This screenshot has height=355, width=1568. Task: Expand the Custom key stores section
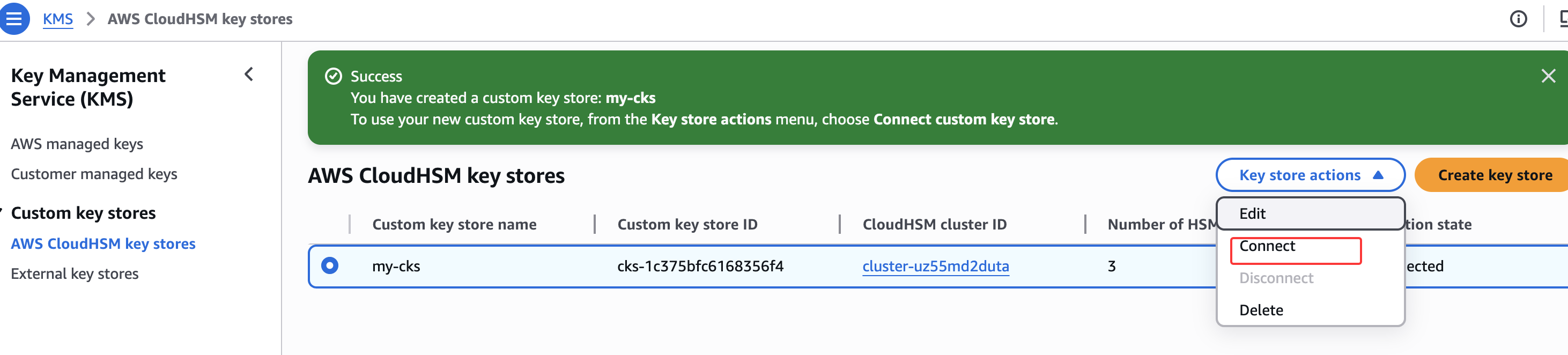[83, 213]
